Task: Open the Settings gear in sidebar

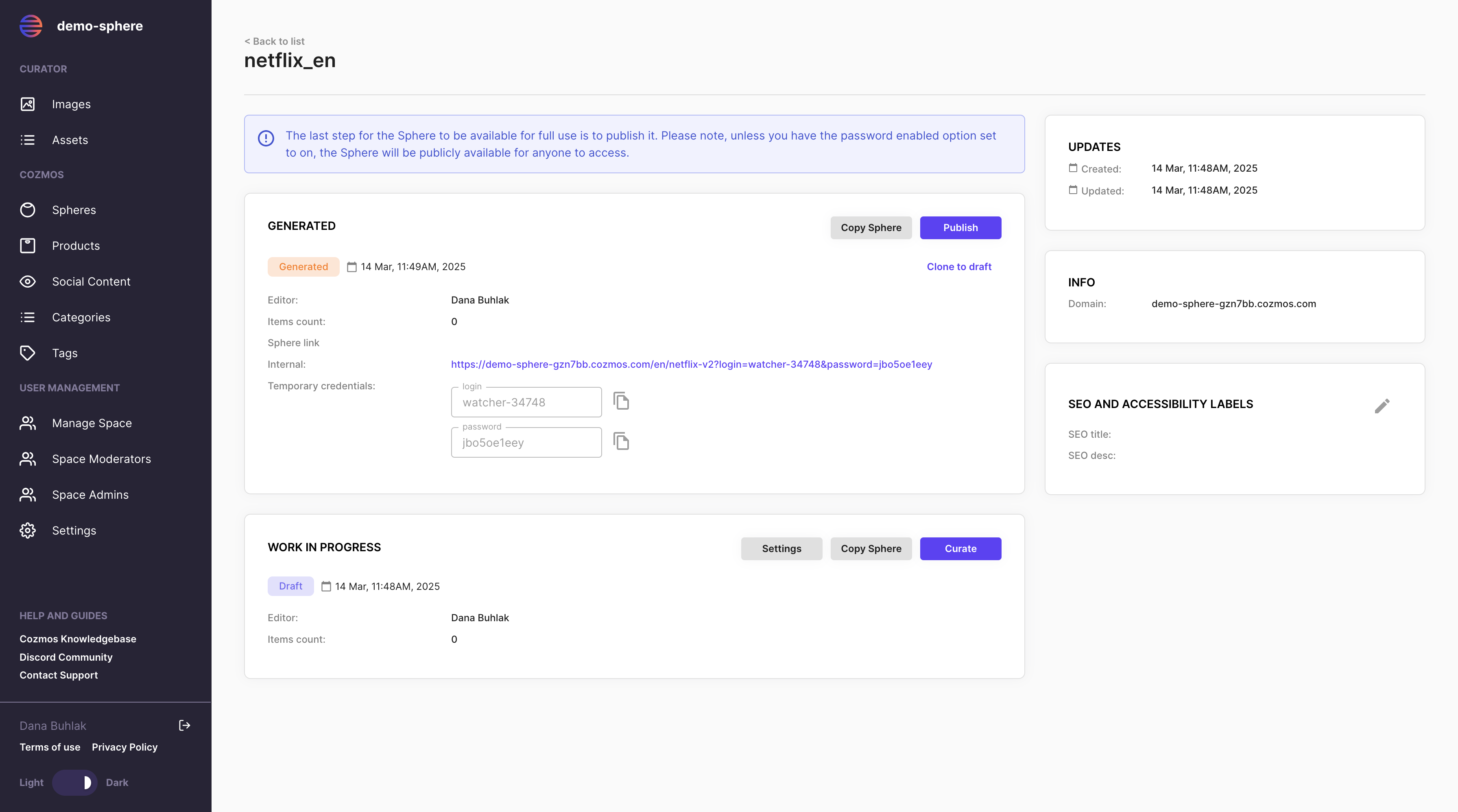Action: pyautogui.click(x=28, y=531)
